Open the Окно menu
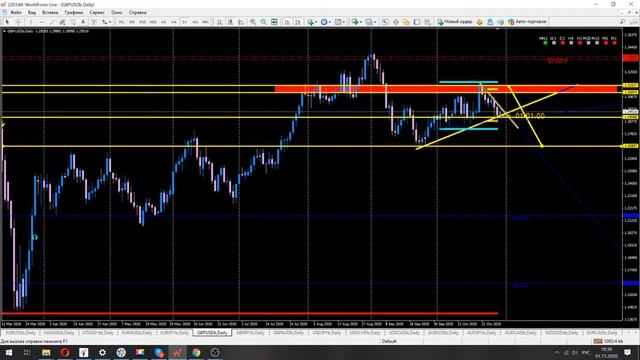Screen dimensions: 640x360 coord(117,13)
